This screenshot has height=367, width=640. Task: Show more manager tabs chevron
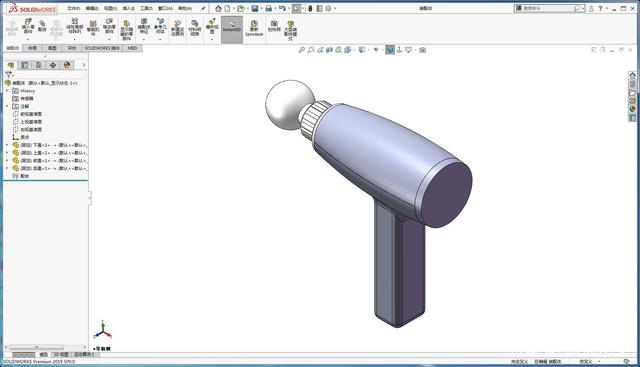pos(84,65)
